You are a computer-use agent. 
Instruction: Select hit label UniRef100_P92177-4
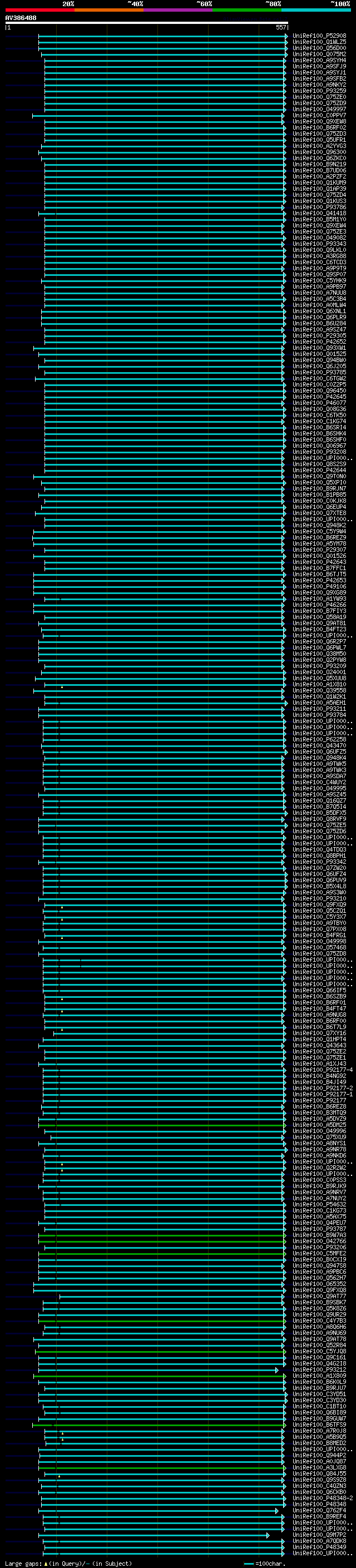322,1070
